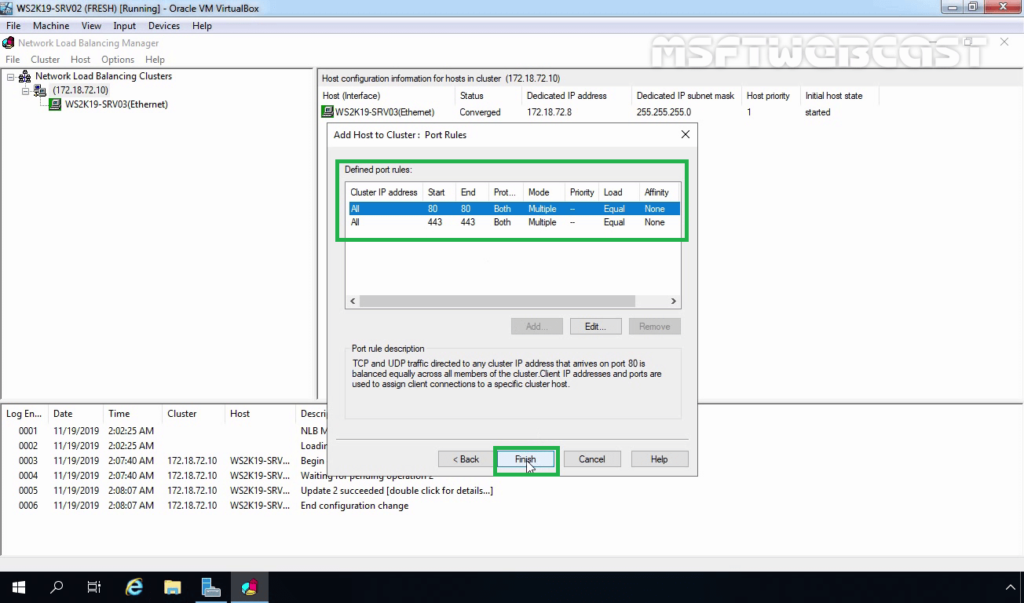This screenshot has height=603, width=1024.
Task: Close the Port Rules dialog with X
Action: [685, 134]
